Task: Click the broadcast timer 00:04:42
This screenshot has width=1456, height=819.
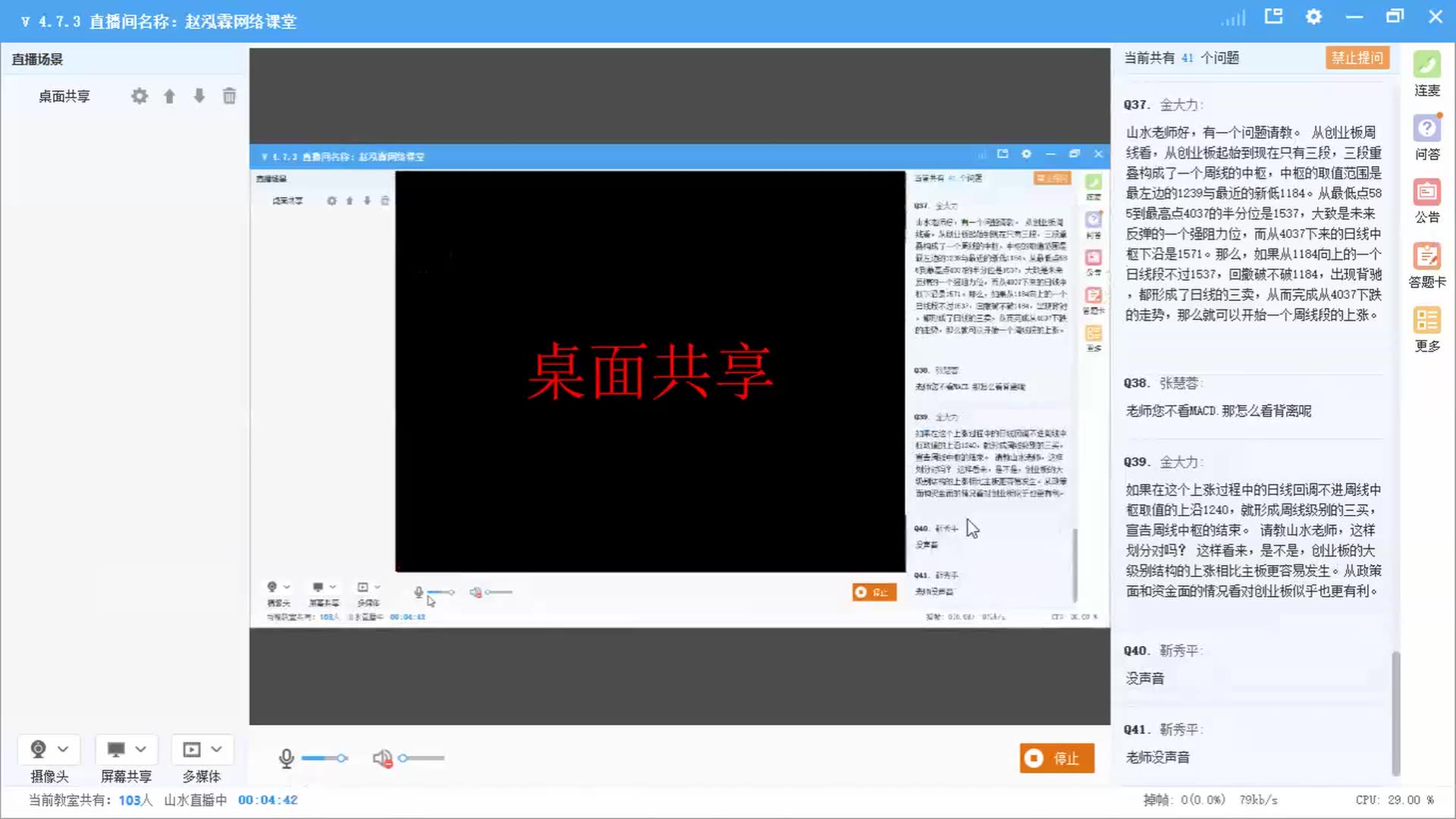Action: point(268,800)
